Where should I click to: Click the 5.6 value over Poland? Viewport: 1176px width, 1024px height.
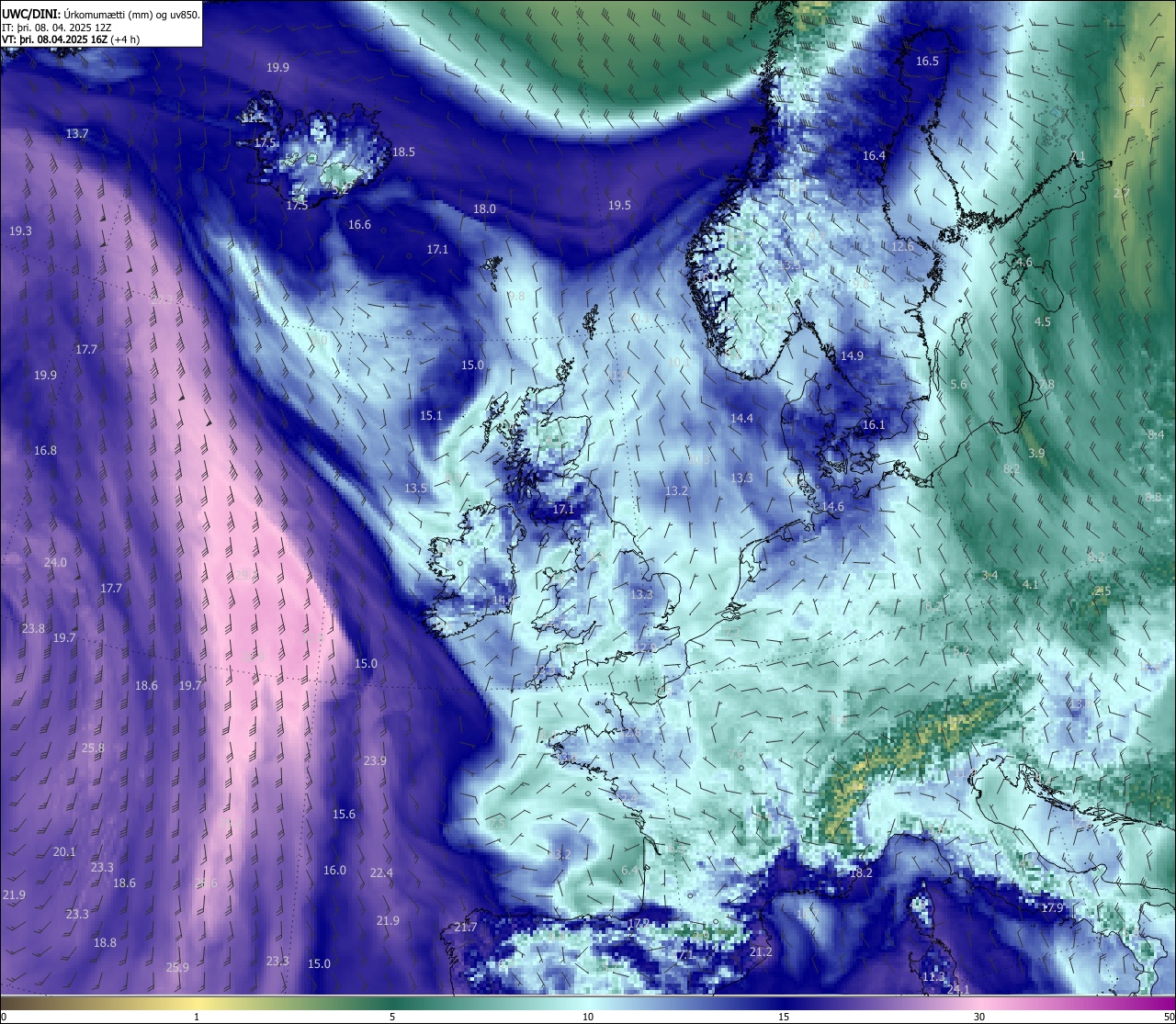958,384
